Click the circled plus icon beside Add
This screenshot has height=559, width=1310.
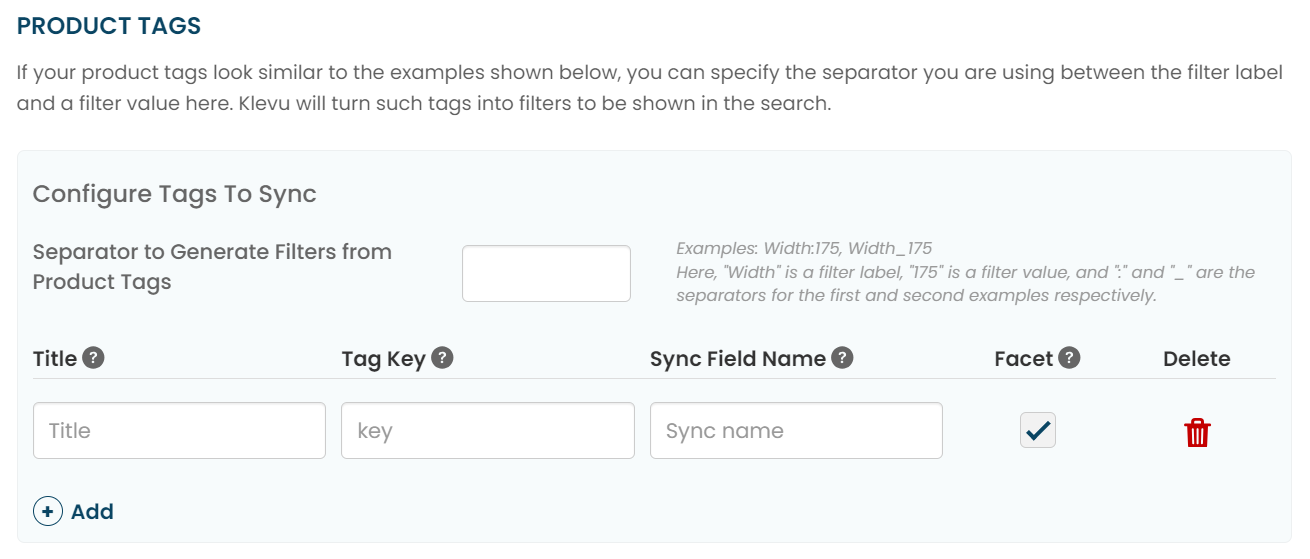tap(48, 511)
